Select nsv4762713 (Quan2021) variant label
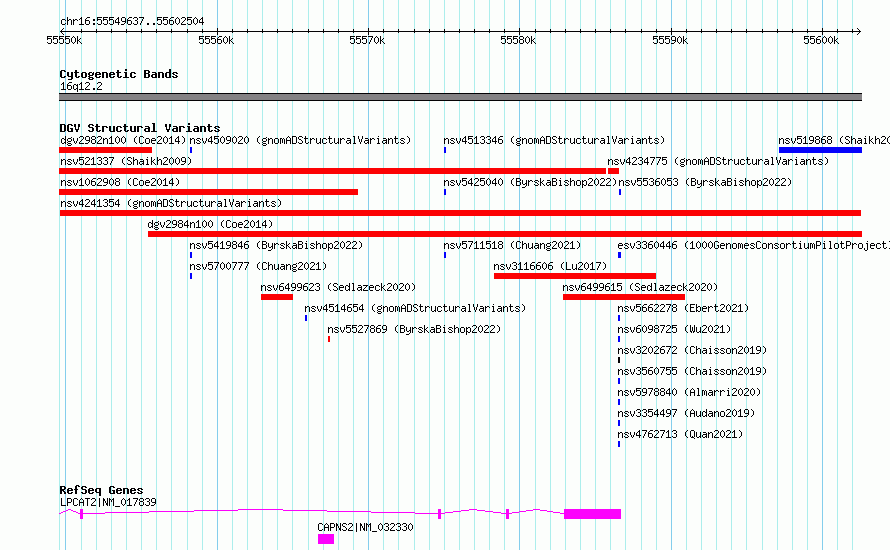The image size is (890, 550). [x=680, y=434]
